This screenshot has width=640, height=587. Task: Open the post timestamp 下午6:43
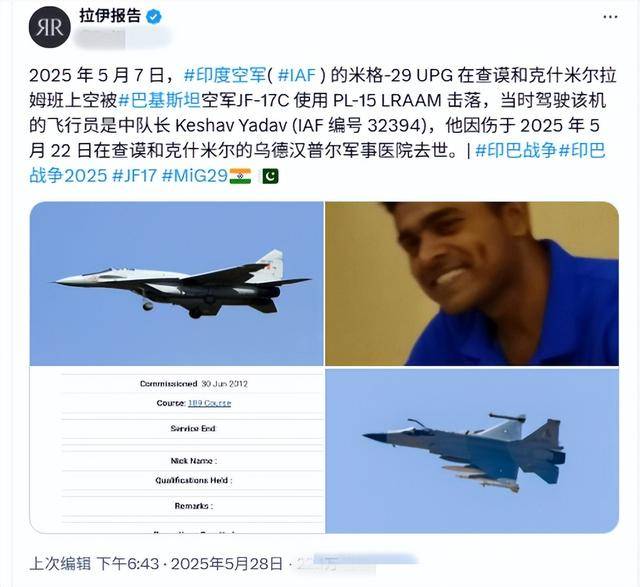(127, 564)
